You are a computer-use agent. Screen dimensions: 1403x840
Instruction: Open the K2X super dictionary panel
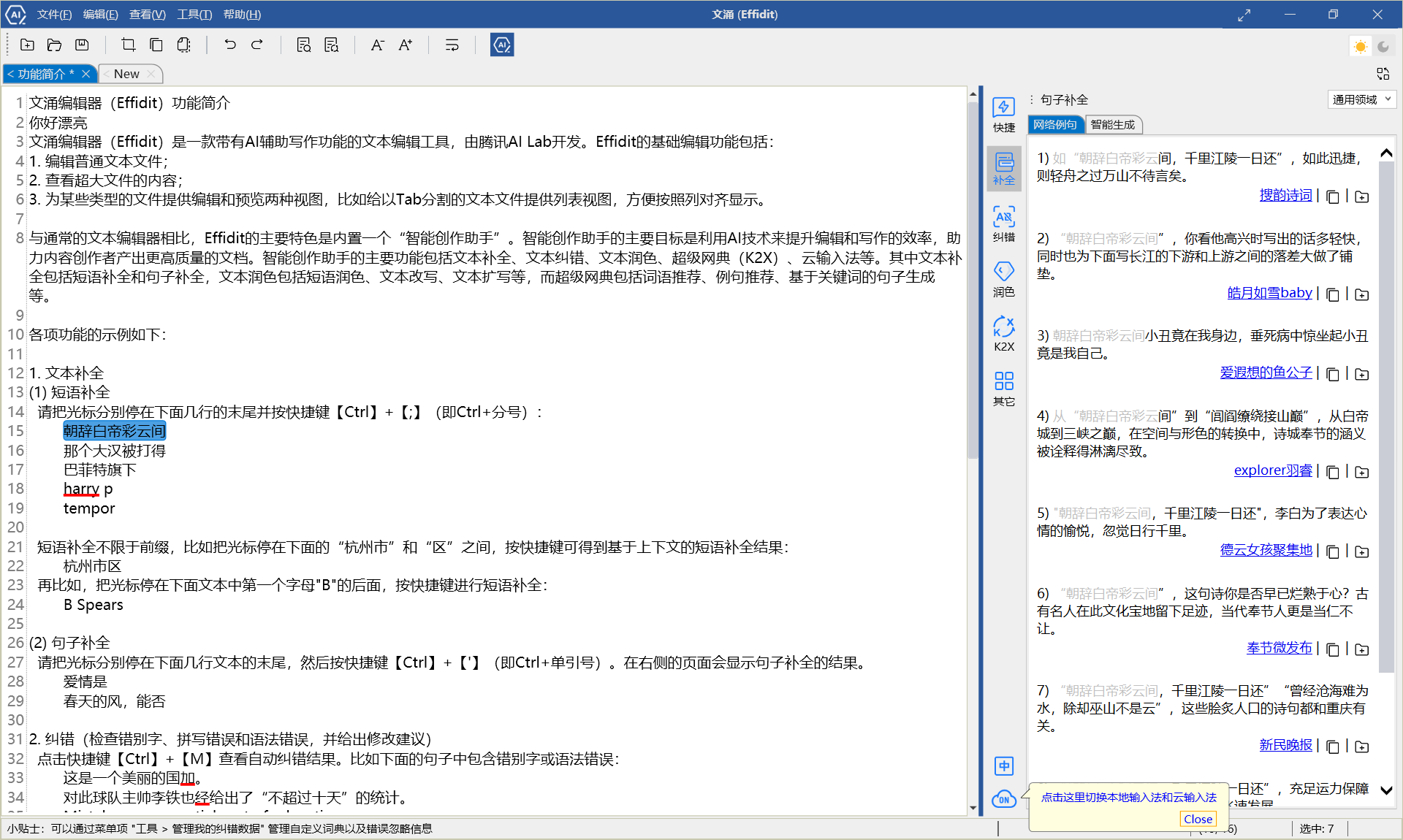click(x=1003, y=334)
